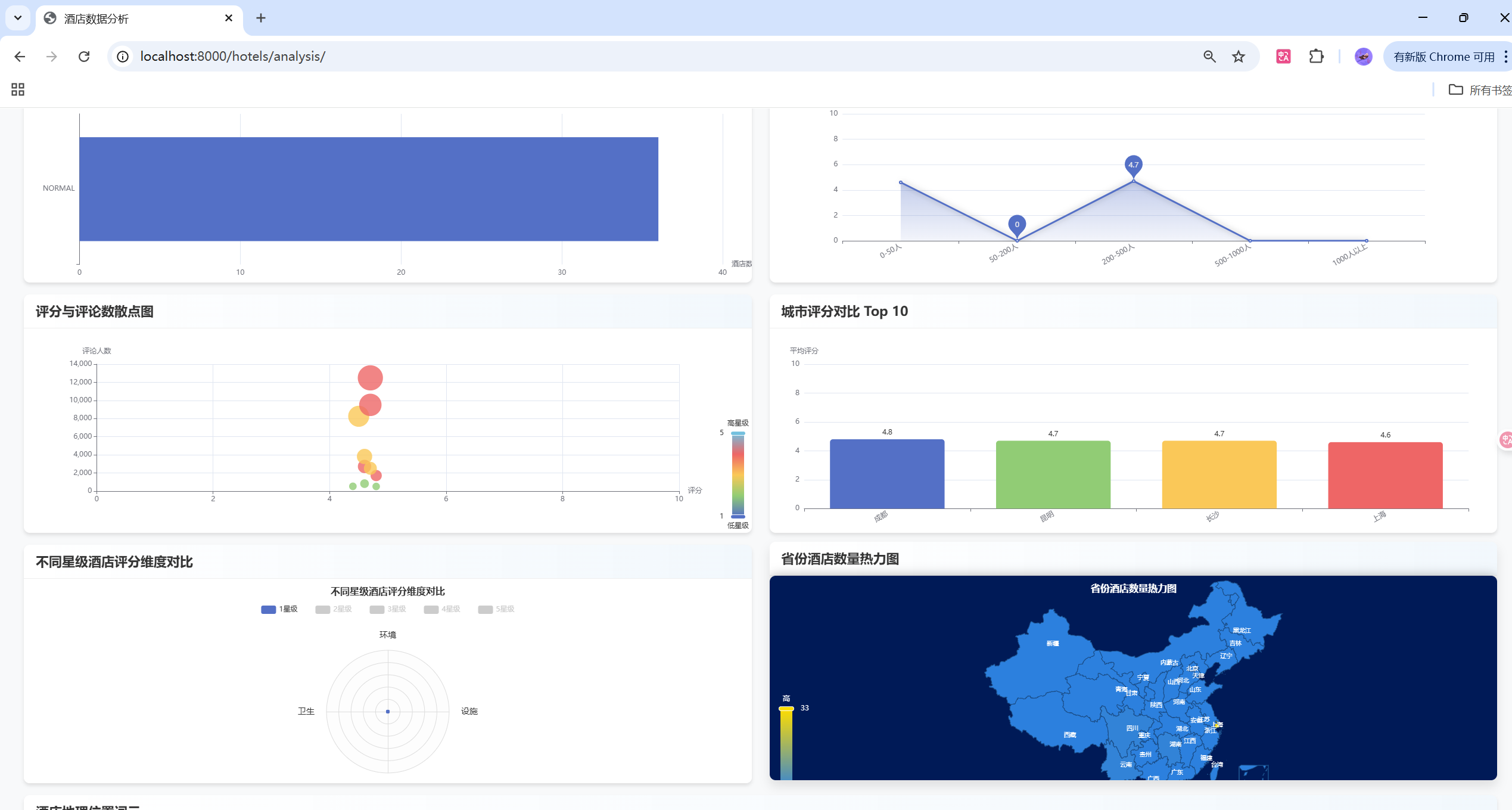Open the extensions puzzle icon
This screenshot has width=1512, height=810.
coord(1316,57)
